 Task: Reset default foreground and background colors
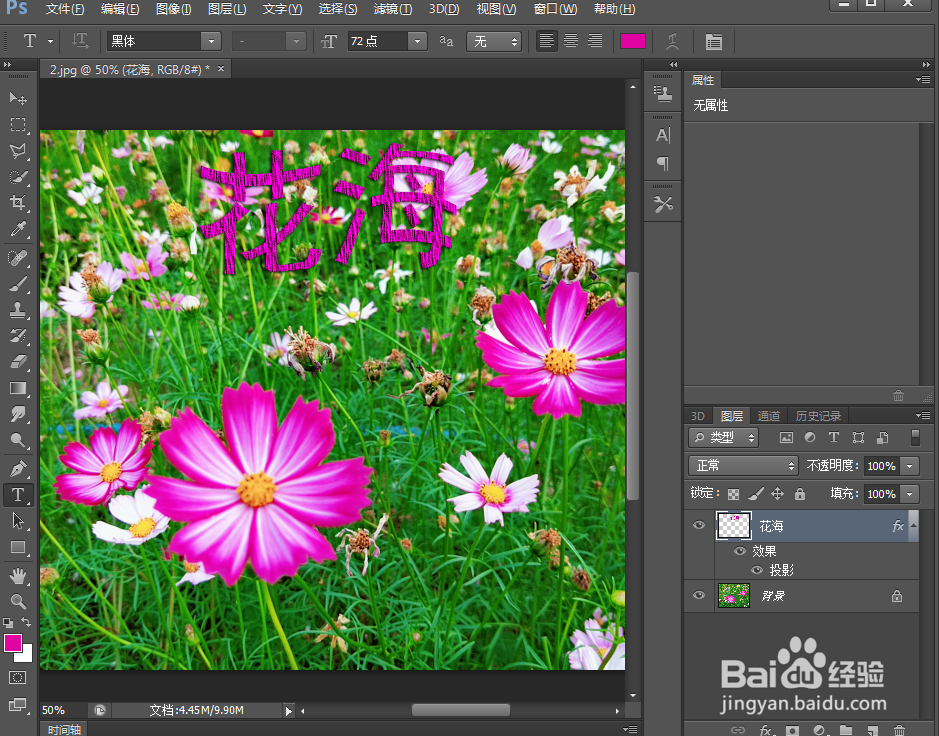[8, 622]
